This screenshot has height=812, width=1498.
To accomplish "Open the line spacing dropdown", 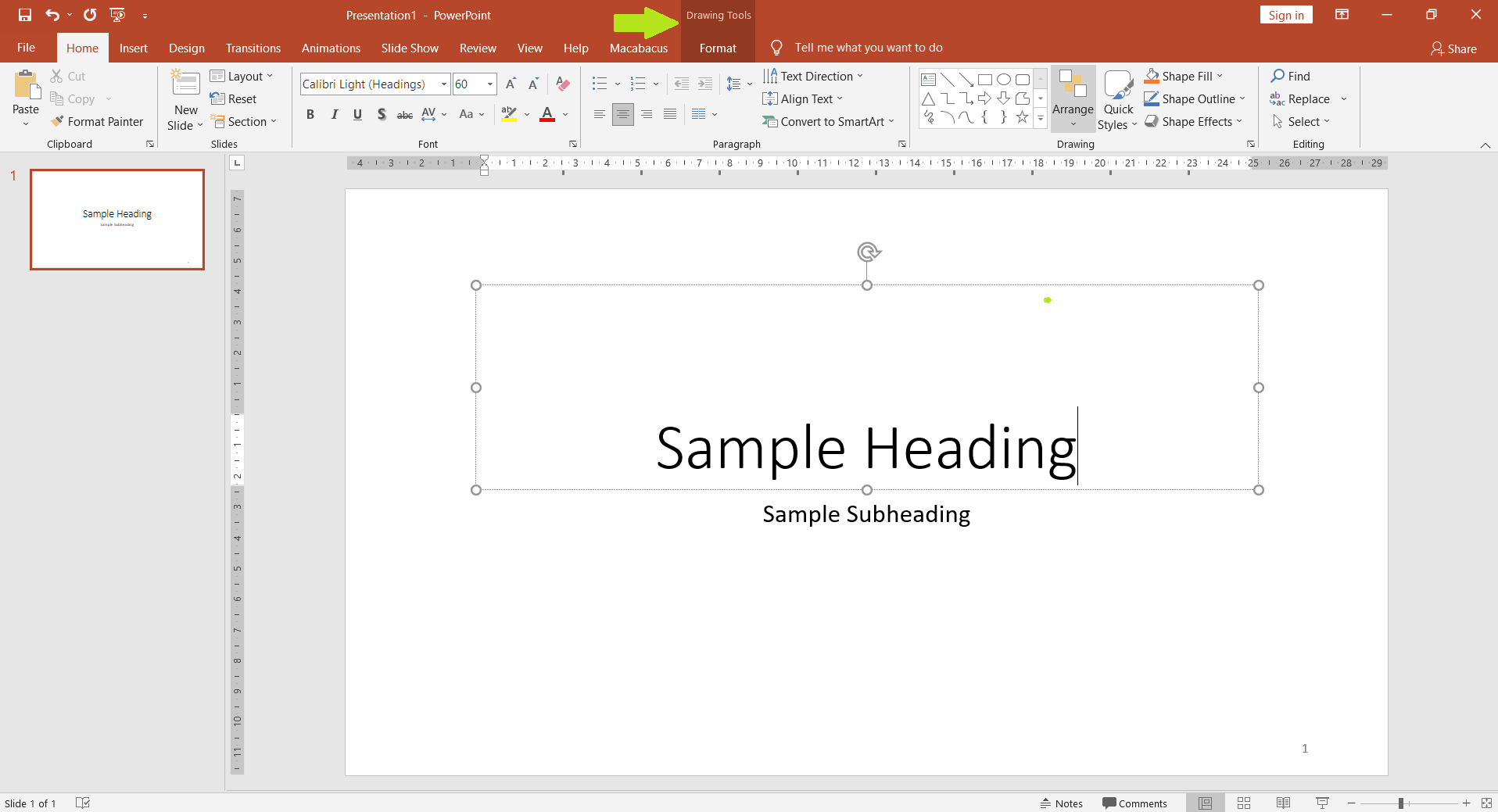I will 738,84.
